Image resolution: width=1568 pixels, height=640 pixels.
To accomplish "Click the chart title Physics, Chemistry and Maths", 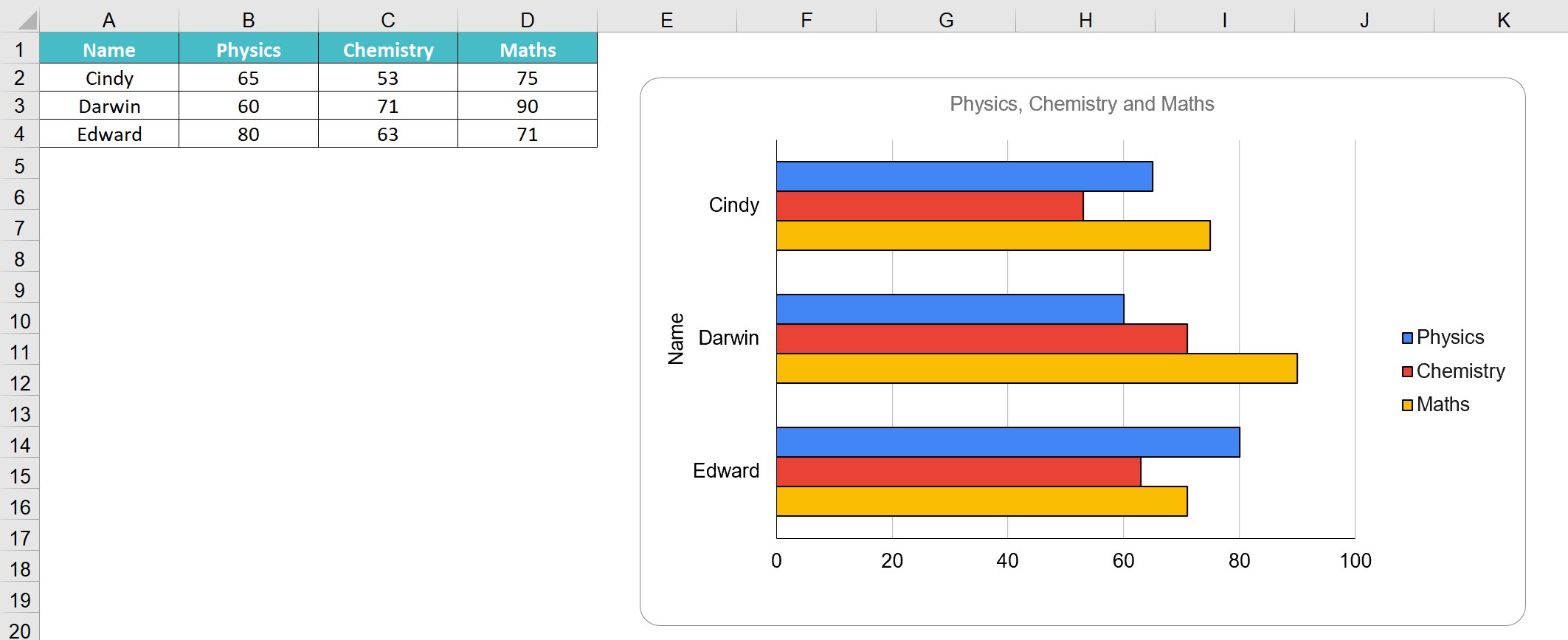I will (1082, 104).
